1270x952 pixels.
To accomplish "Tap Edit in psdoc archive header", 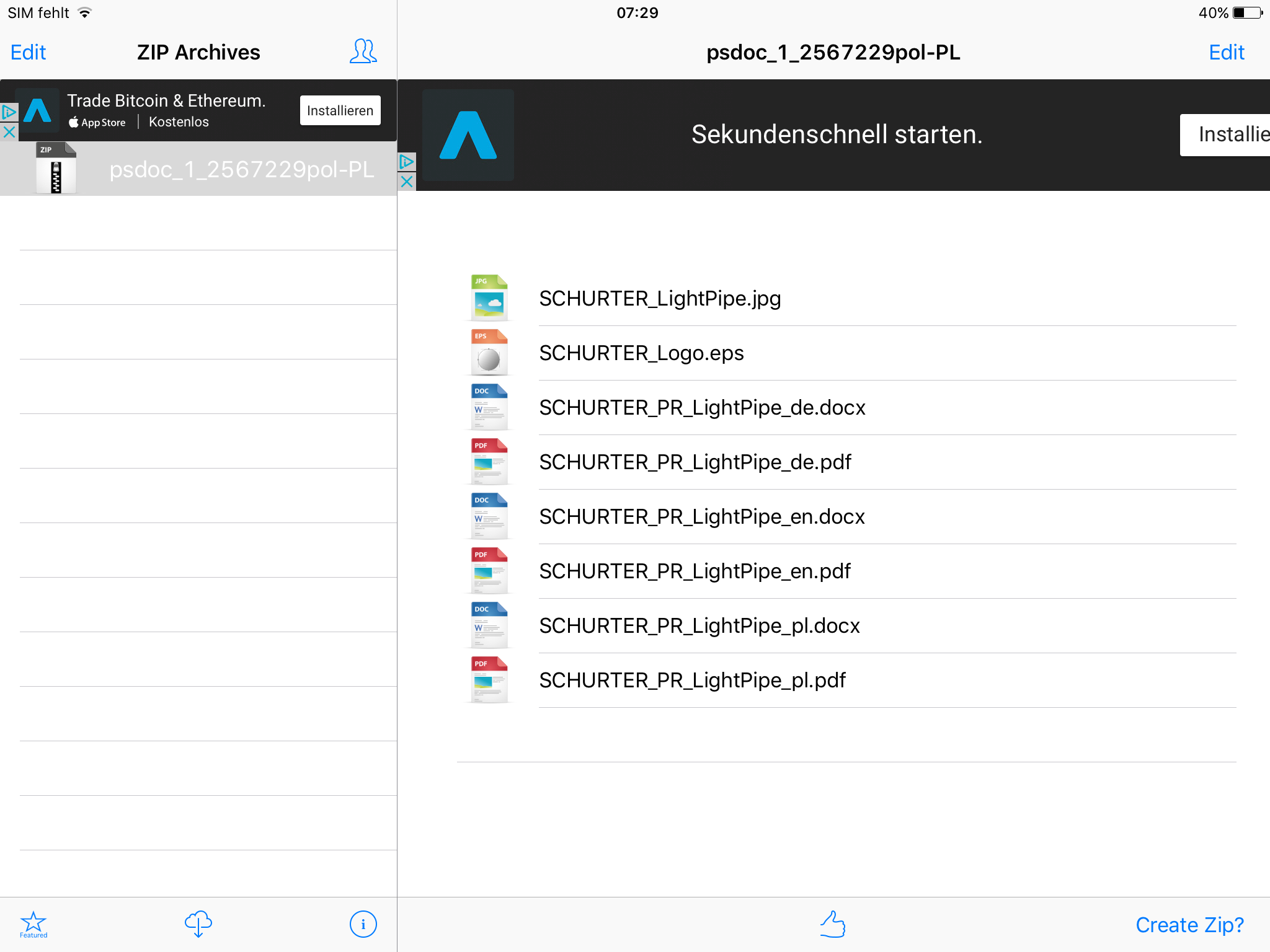I will click(x=1226, y=52).
